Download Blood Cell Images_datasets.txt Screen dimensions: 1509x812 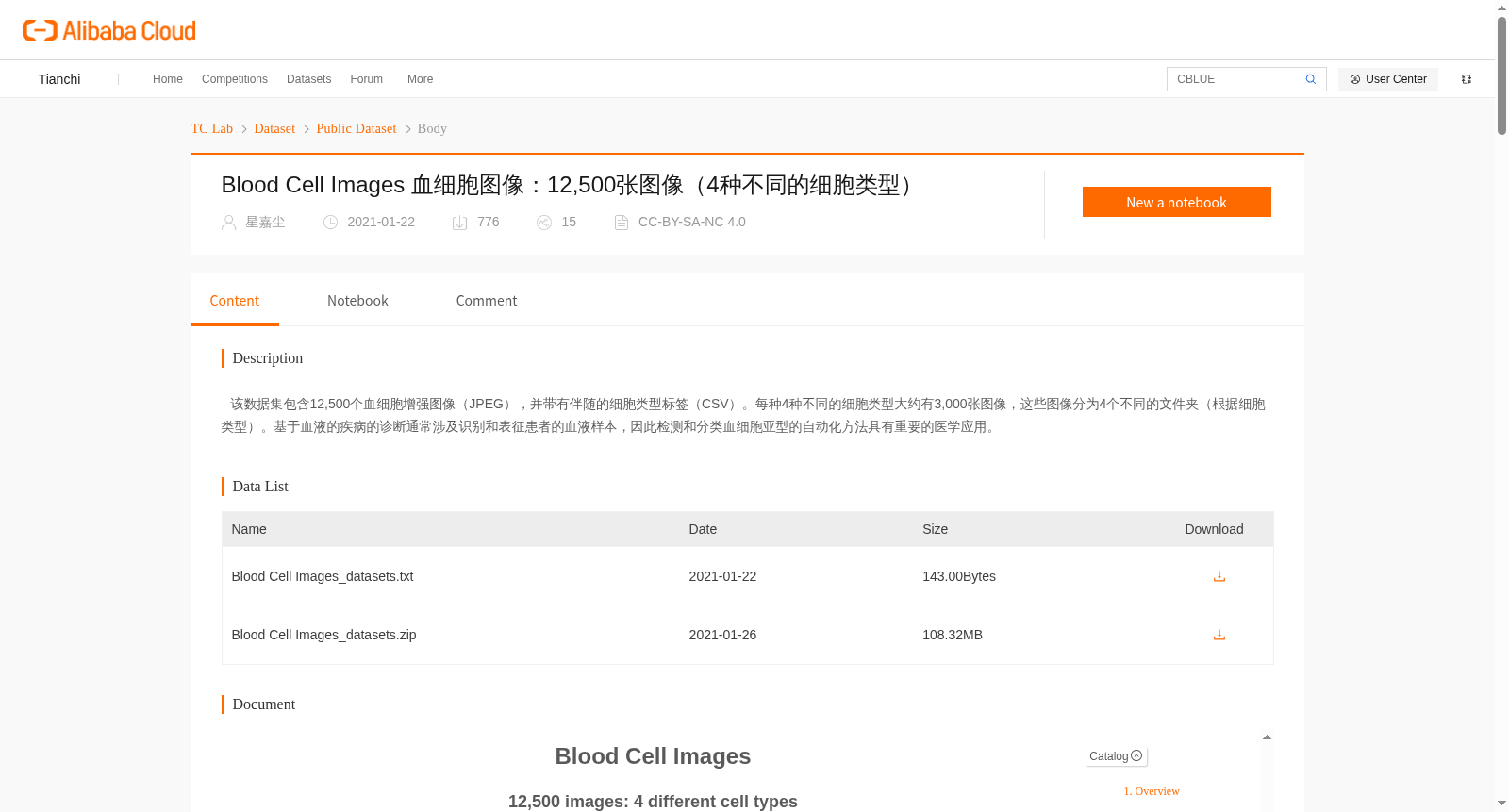[x=1219, y=576]
